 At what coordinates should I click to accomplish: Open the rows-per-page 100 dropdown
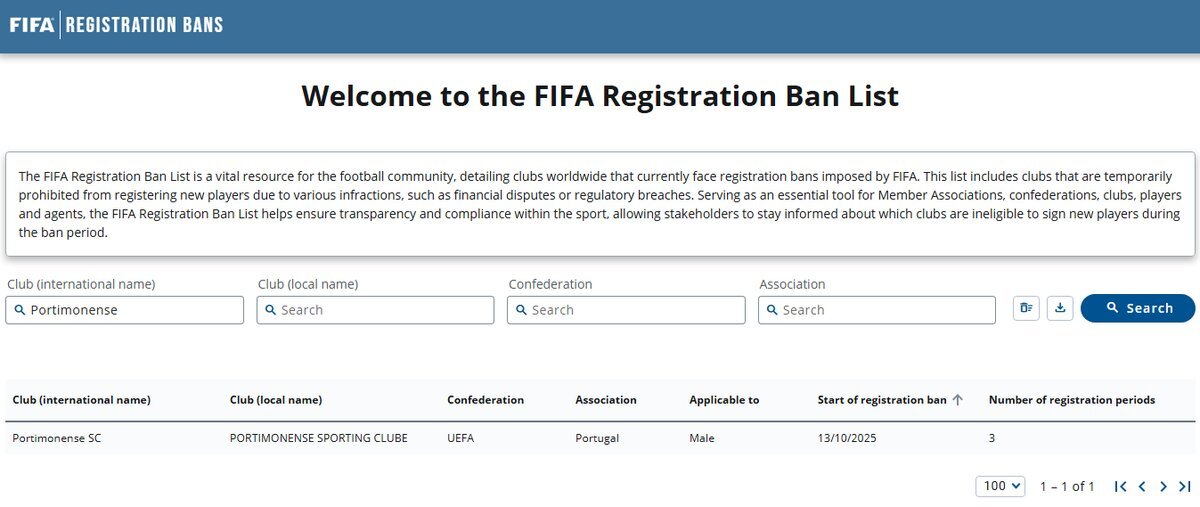(1001, 486)
